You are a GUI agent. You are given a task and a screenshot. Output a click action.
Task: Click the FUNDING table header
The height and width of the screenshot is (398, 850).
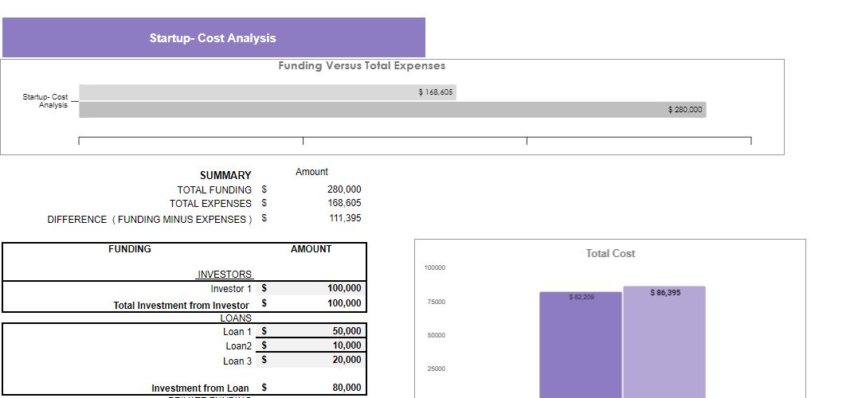[x=130, y=249]
